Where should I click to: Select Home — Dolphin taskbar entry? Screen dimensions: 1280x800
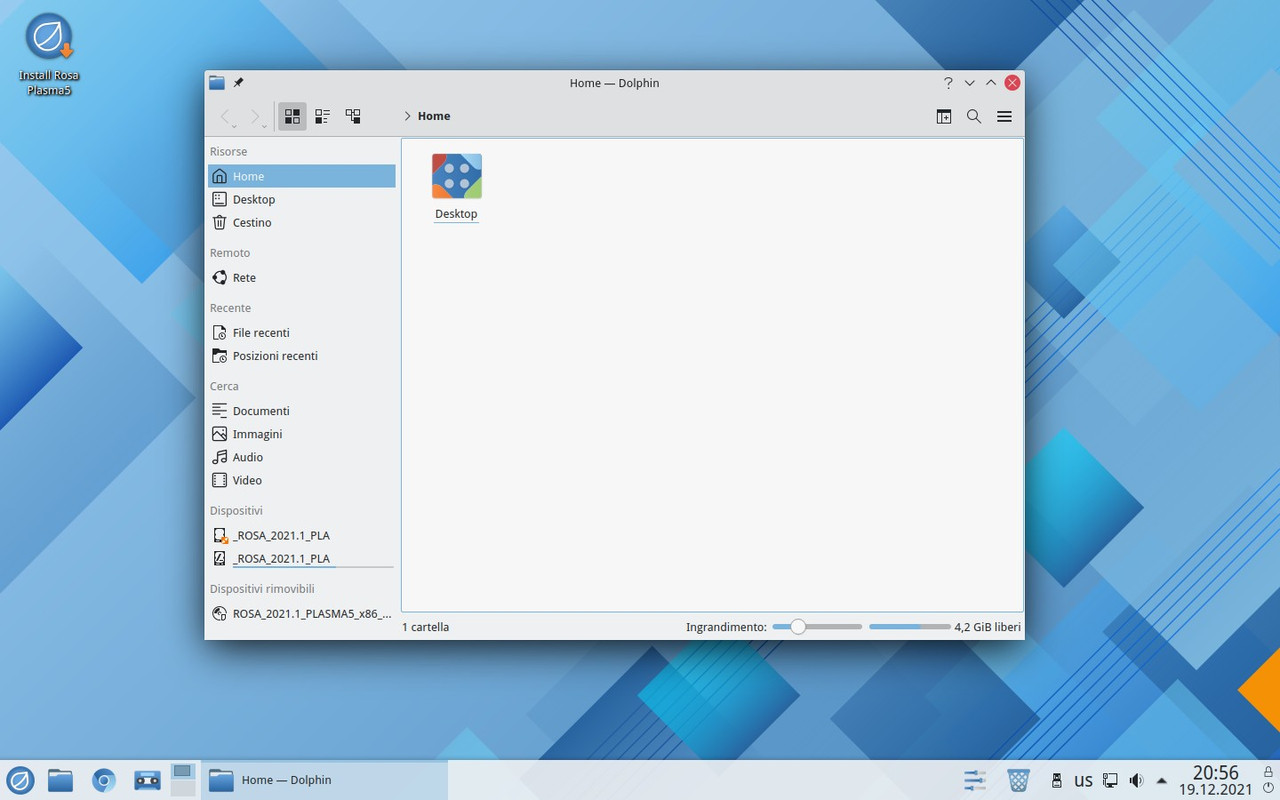[x=324, y=780]
